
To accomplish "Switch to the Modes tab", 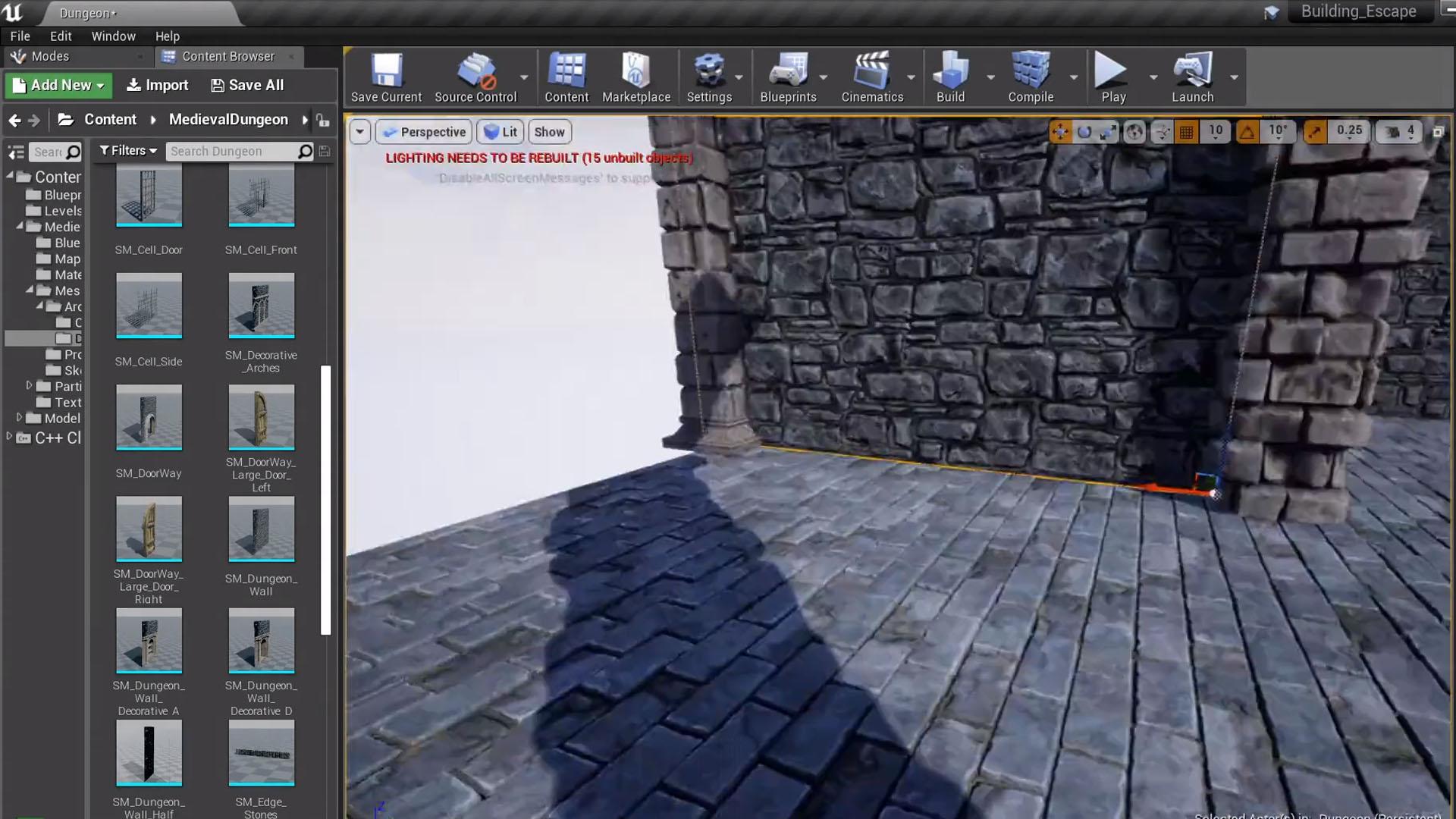I will coord(50,56).
